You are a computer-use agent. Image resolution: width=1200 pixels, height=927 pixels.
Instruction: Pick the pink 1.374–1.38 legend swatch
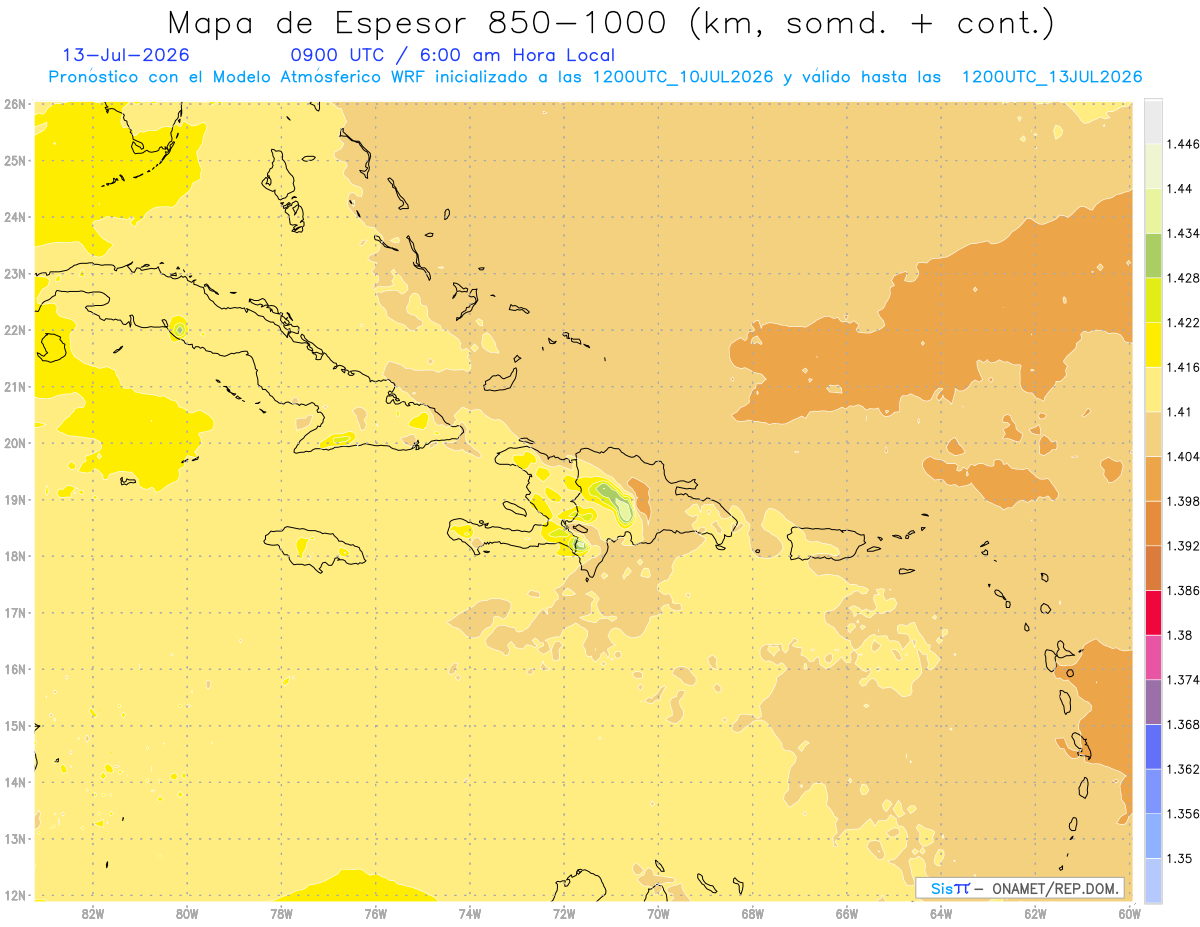(1153, 657)
